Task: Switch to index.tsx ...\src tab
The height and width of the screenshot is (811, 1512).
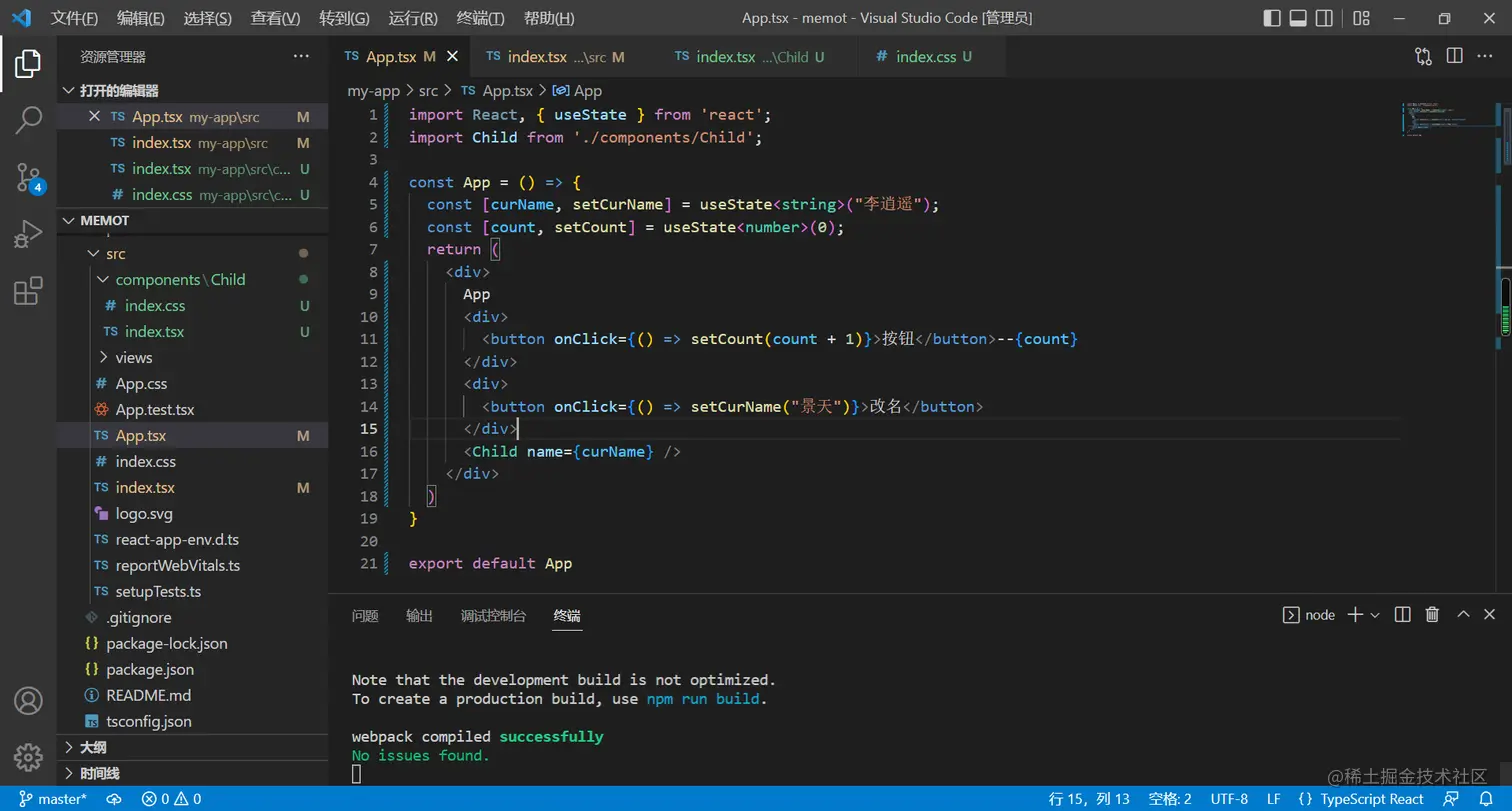Action: point(565,57)
